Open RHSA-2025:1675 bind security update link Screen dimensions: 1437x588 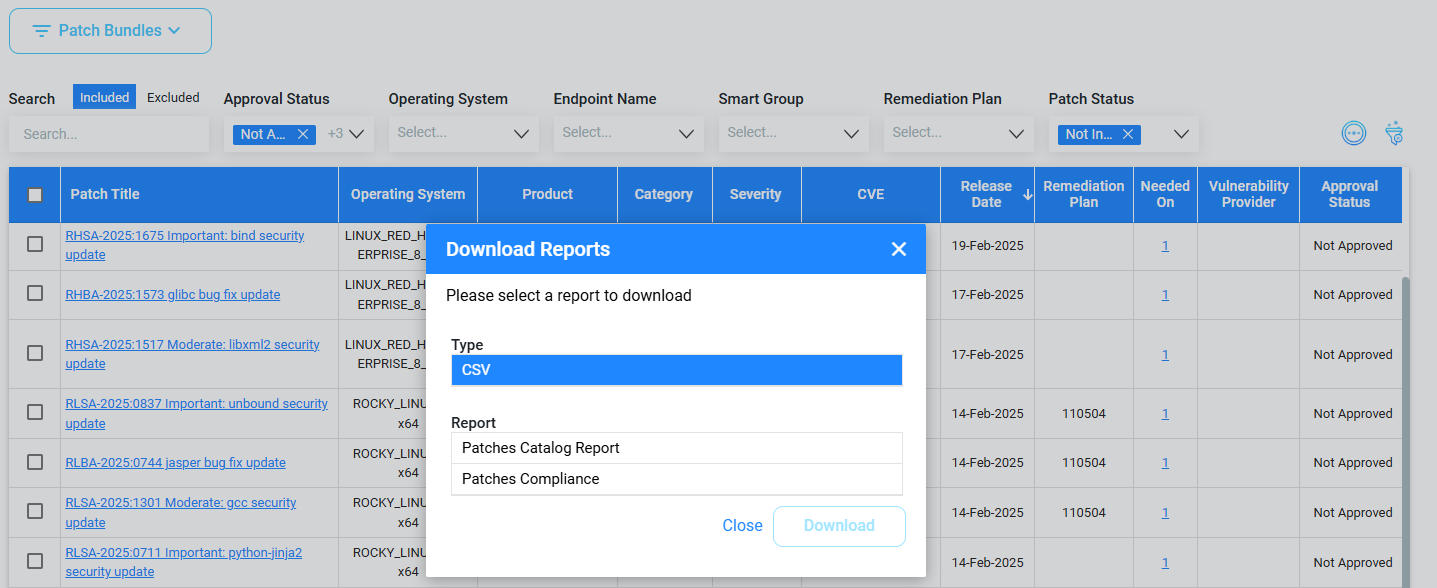click(185, 245)
